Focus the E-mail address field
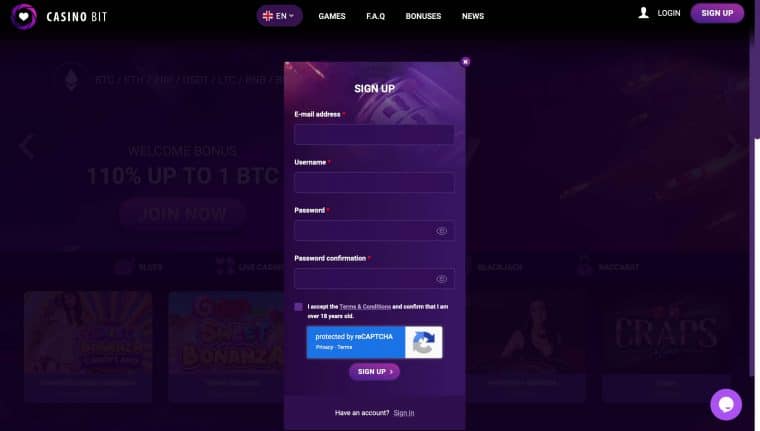 click(x=374, y=135)
